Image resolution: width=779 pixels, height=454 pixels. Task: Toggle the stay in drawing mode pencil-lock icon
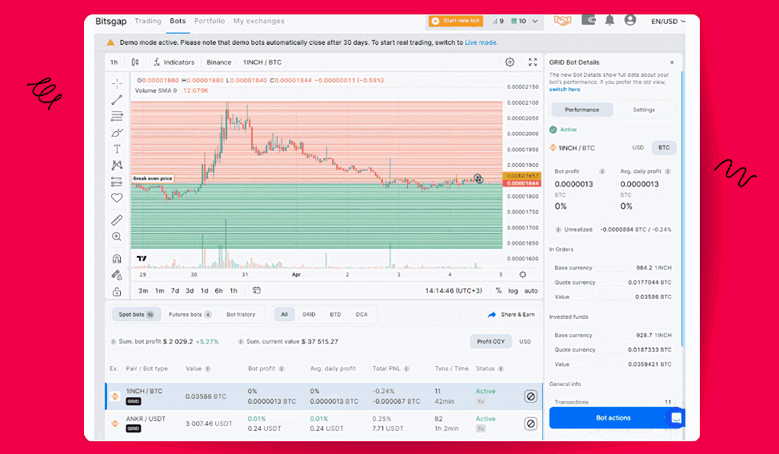117,275
